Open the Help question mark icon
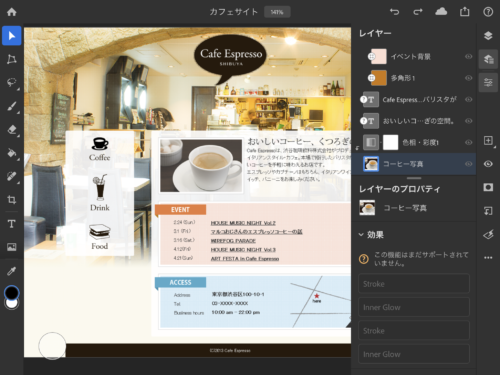 488,12
